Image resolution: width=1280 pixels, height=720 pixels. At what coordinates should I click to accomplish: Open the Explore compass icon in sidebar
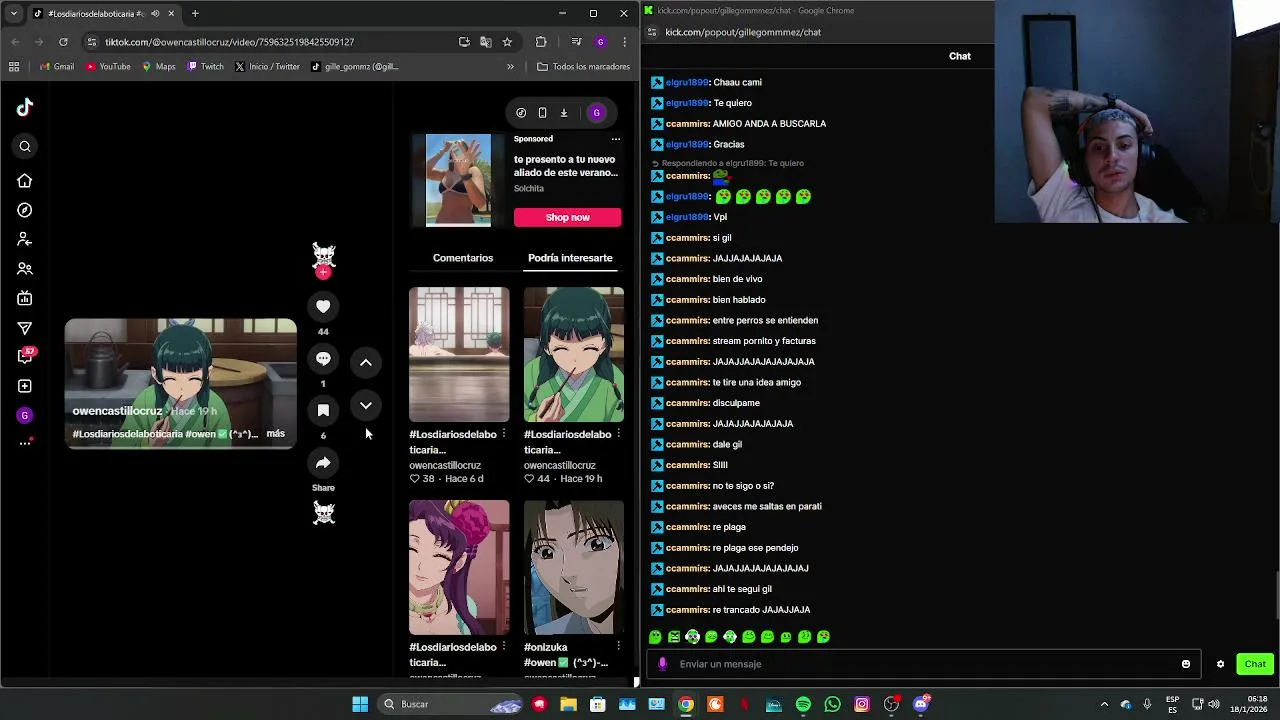pyautogui.click(x=25, y=210)
